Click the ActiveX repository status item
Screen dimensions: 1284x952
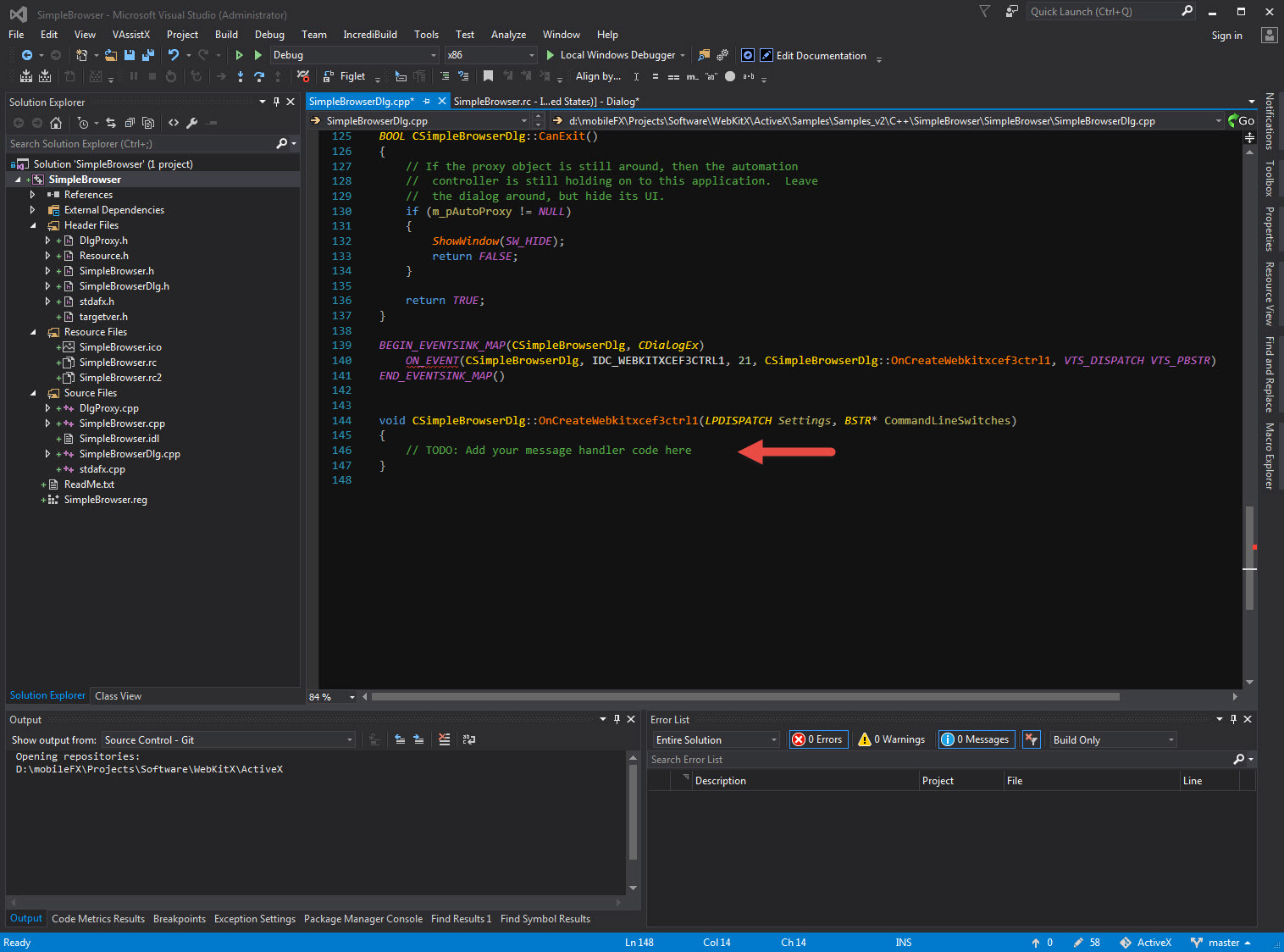pos(1146,943)
